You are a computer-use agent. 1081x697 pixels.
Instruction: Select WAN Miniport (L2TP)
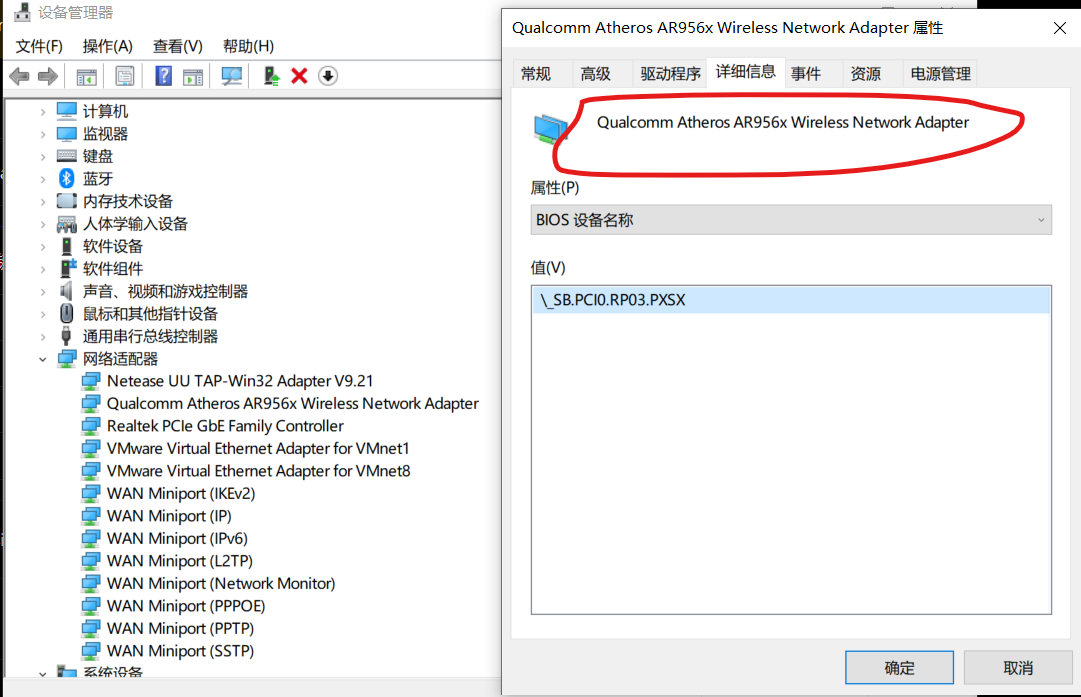[180, 561]
